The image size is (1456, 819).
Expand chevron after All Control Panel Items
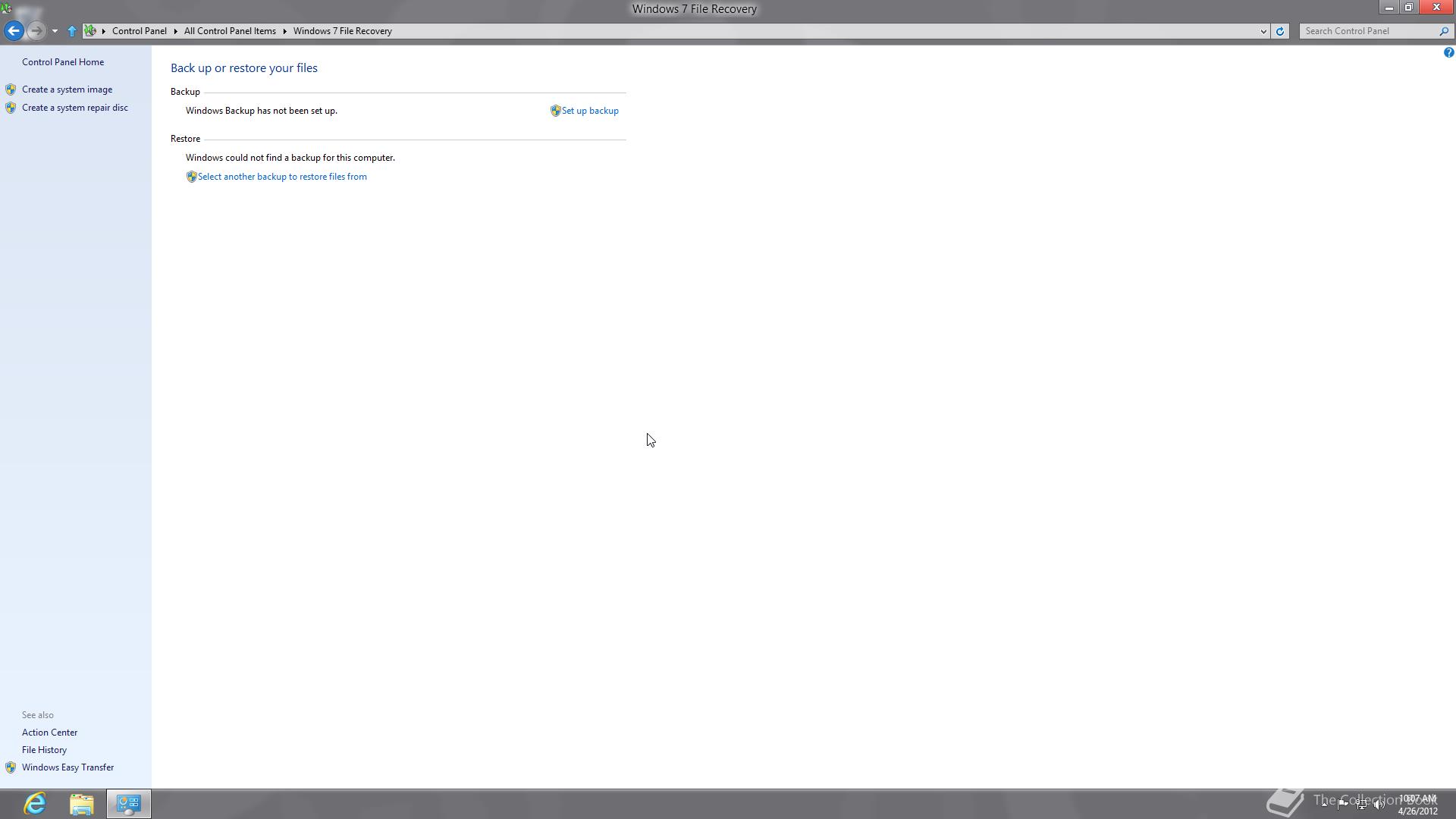(x=285, y=31)
